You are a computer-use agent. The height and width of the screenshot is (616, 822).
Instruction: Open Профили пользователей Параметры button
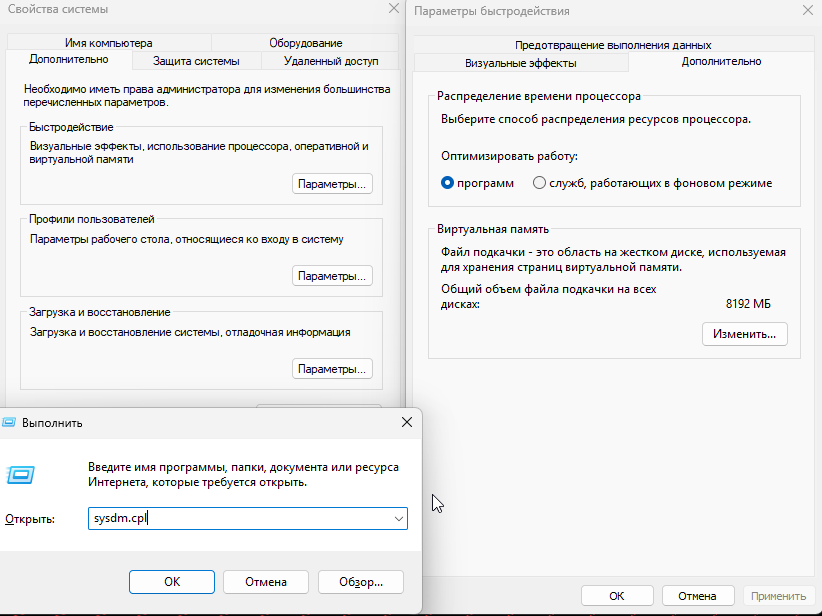click(x=332, y=276)
